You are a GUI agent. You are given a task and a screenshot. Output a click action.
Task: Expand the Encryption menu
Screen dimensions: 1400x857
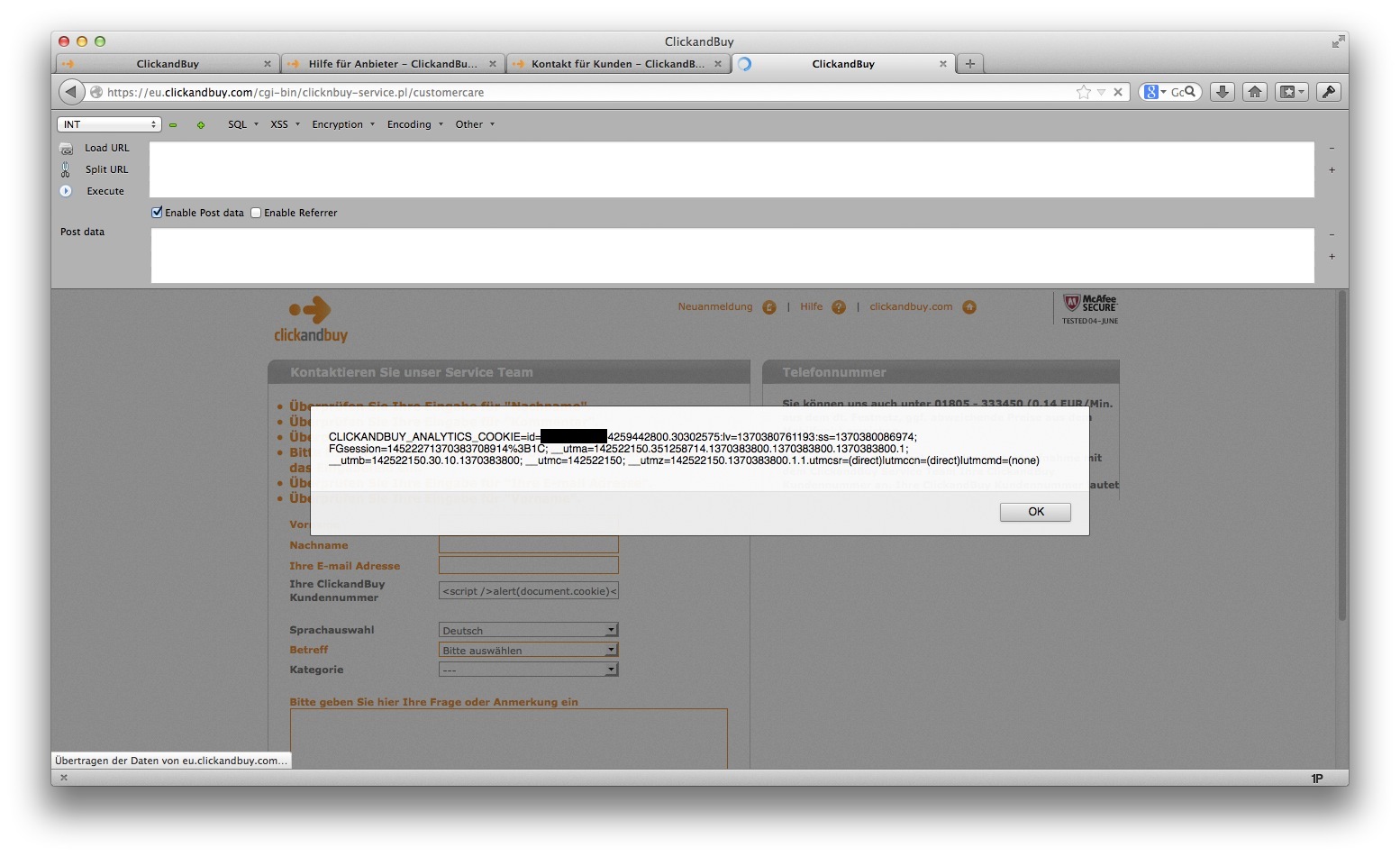[343, 124]
